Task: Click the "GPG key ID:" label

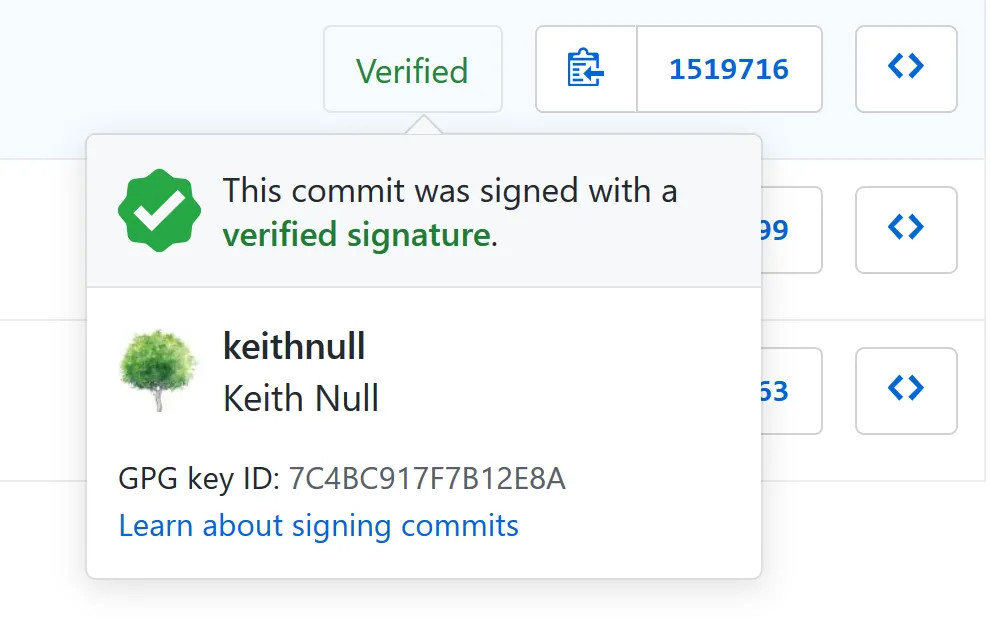Action: (x=199, y=479)
